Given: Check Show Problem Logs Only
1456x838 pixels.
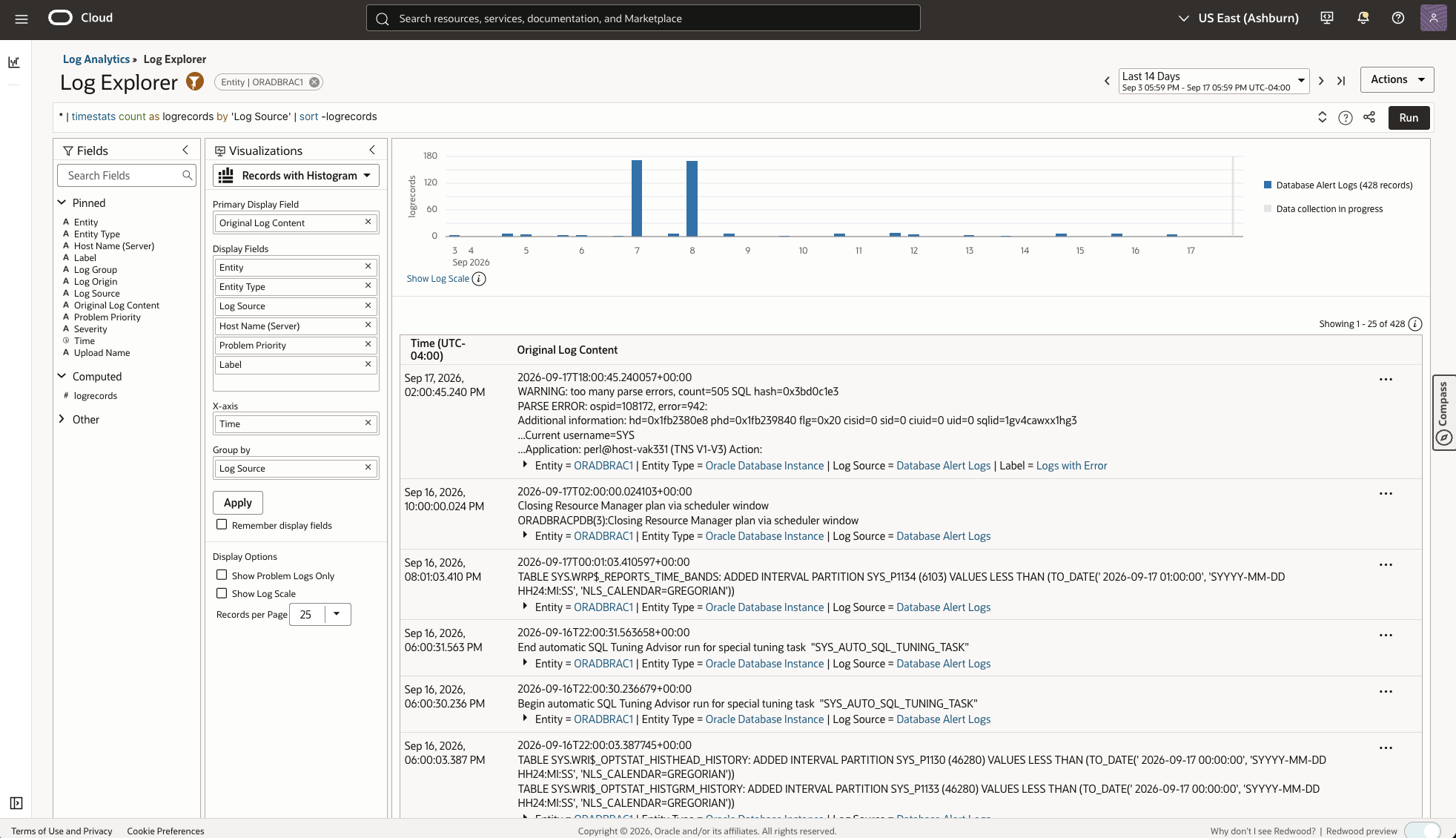Looking at the screenshot, I should coord(222,575).
